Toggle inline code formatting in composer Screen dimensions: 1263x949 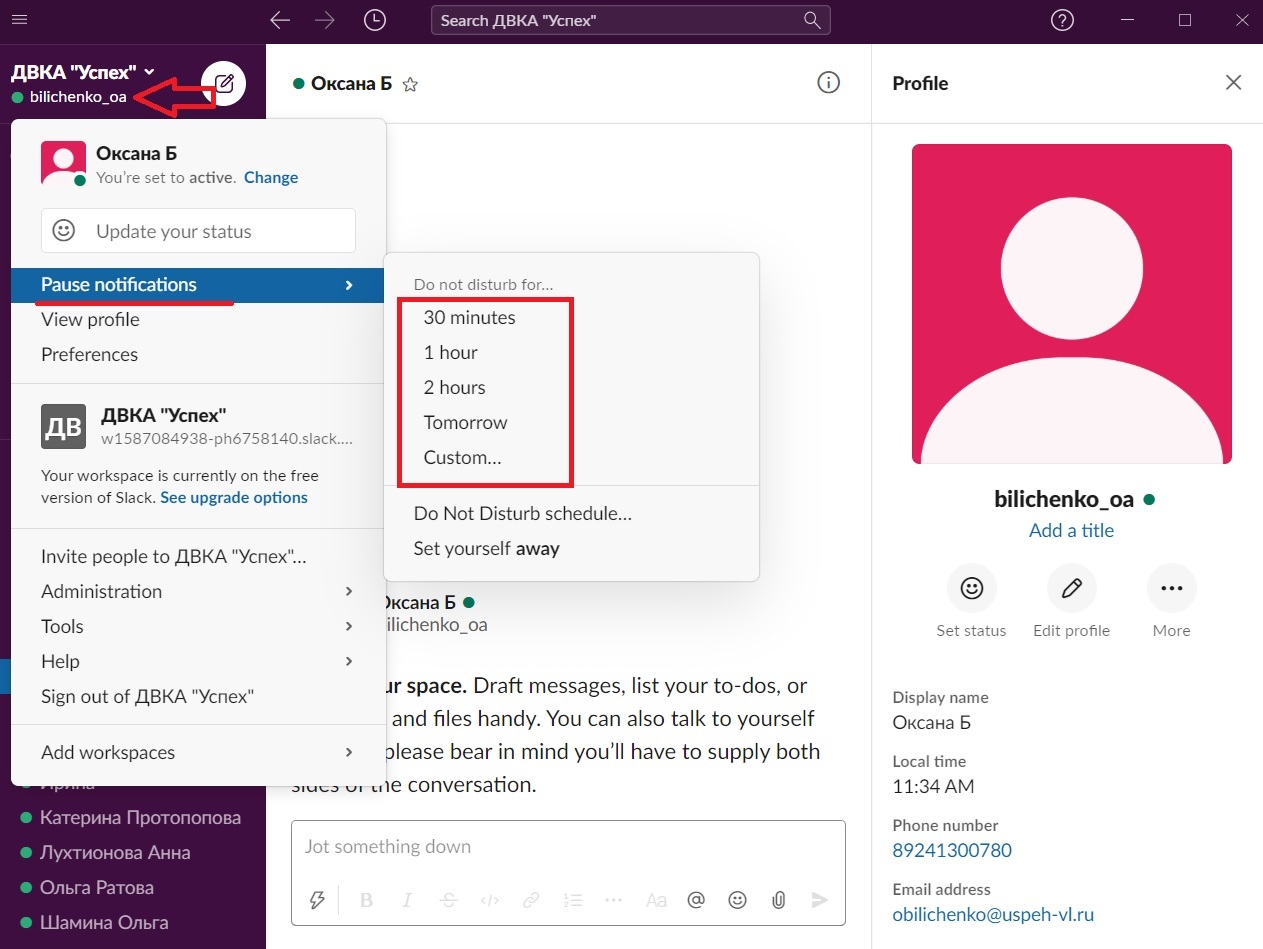click(489, 900)
